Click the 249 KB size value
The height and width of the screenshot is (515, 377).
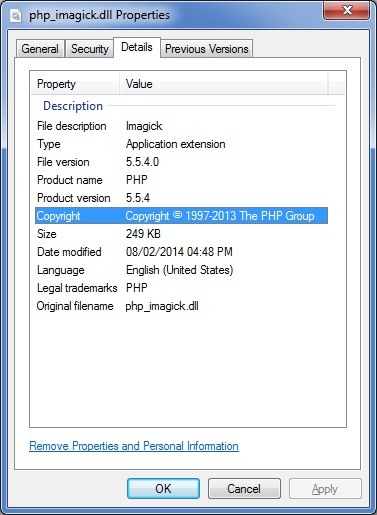click(143, 234)
